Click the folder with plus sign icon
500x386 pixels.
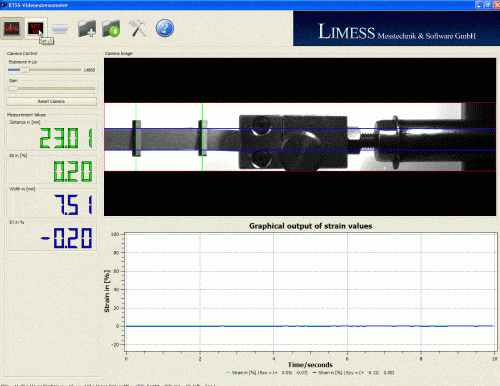[87, 28]
